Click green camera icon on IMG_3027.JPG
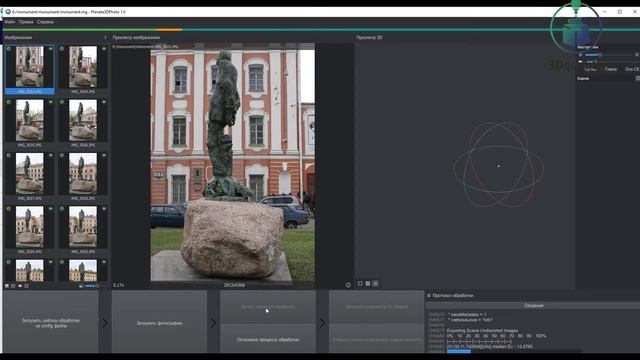The image size is (640, 360). (51, 156)
